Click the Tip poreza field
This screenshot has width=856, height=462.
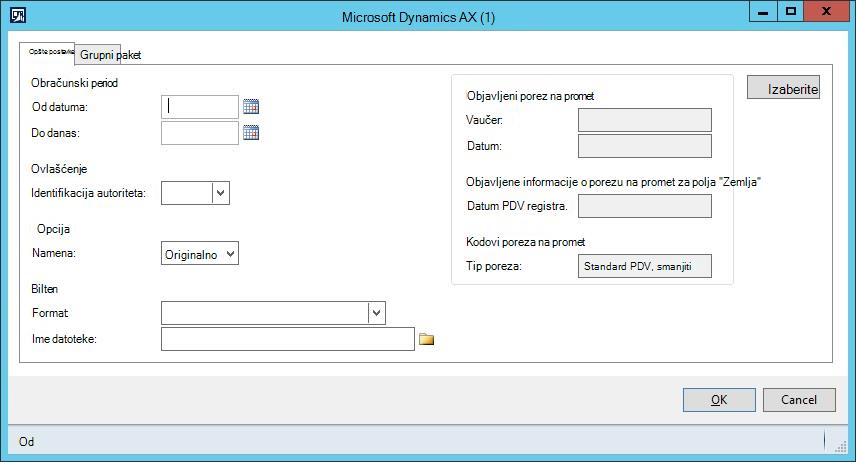[645, 266]
